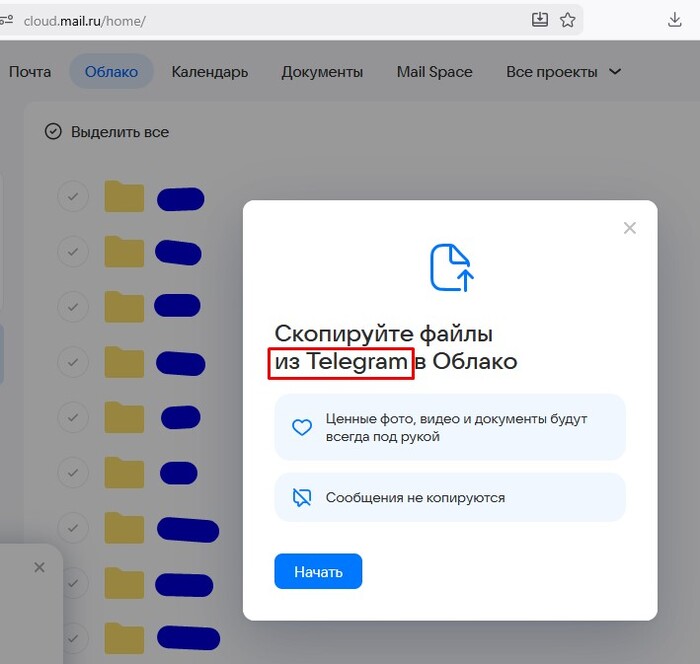The image size is (700, 664).
Task: Open the topmost folder icon in the list
Action: click(124, 196)
